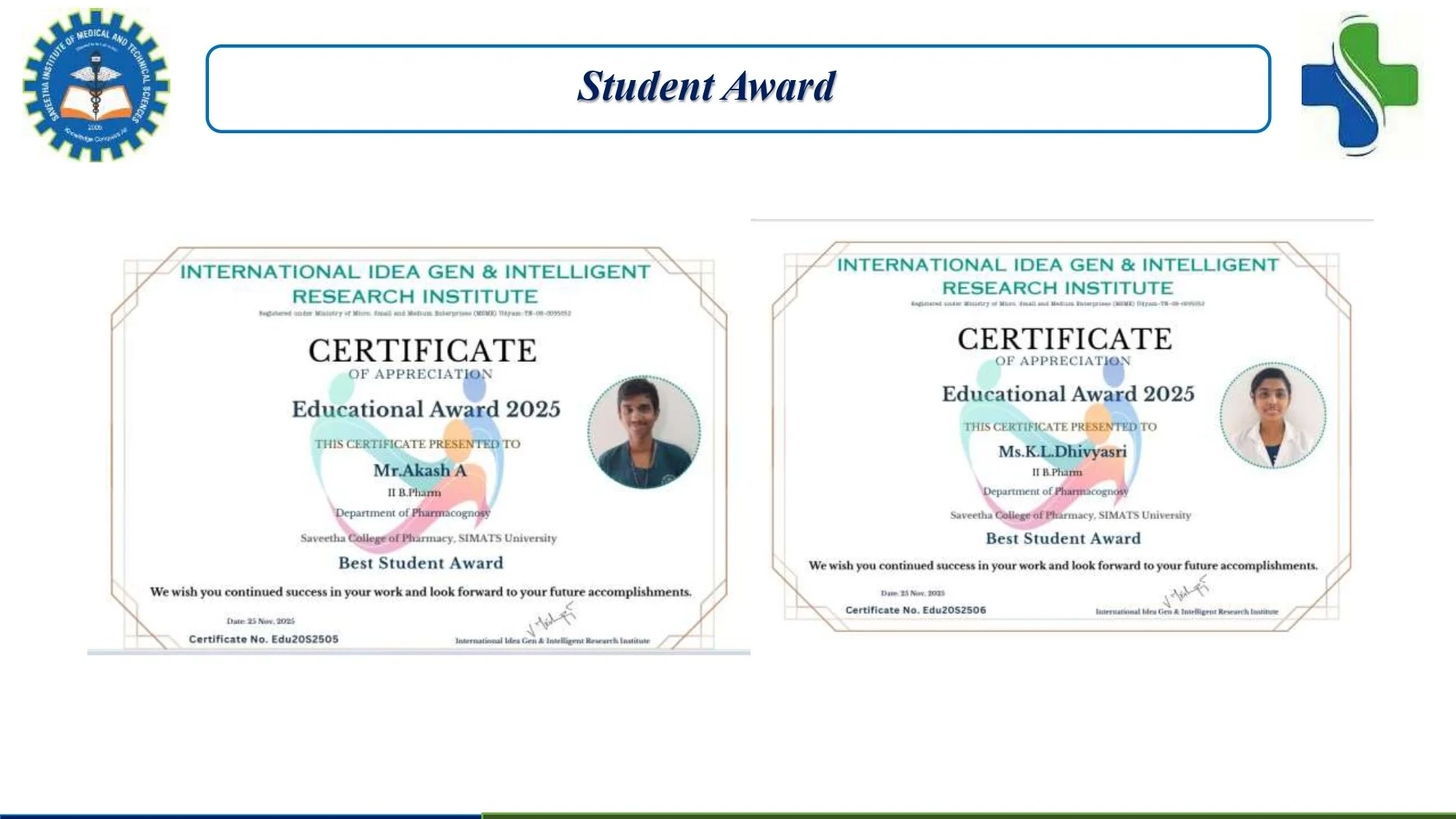
Task: Click the right certificate's Educational Award 2025 text
Action: point(1068,394)
